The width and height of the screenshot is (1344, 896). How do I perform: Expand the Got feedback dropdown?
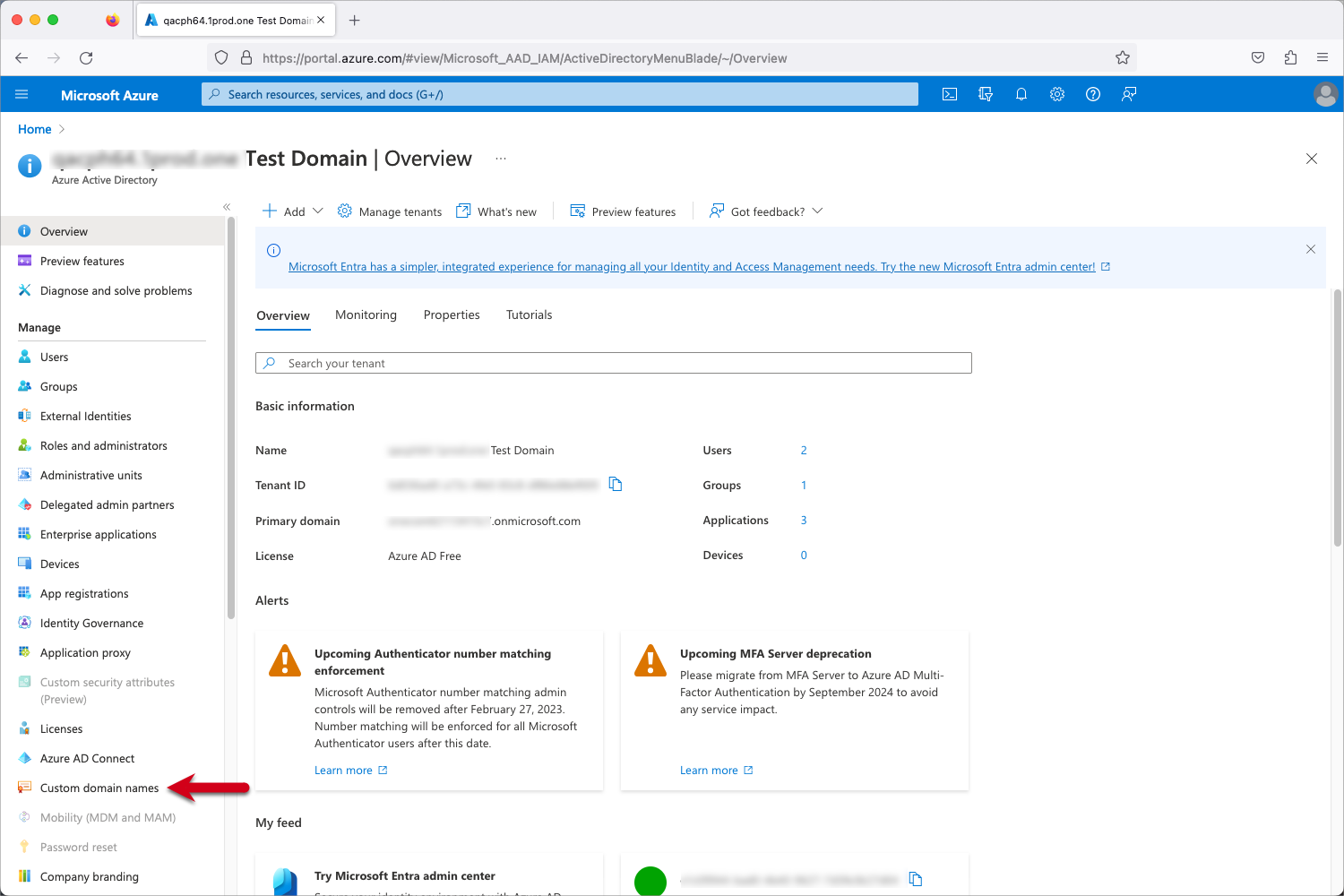point(766,211)
